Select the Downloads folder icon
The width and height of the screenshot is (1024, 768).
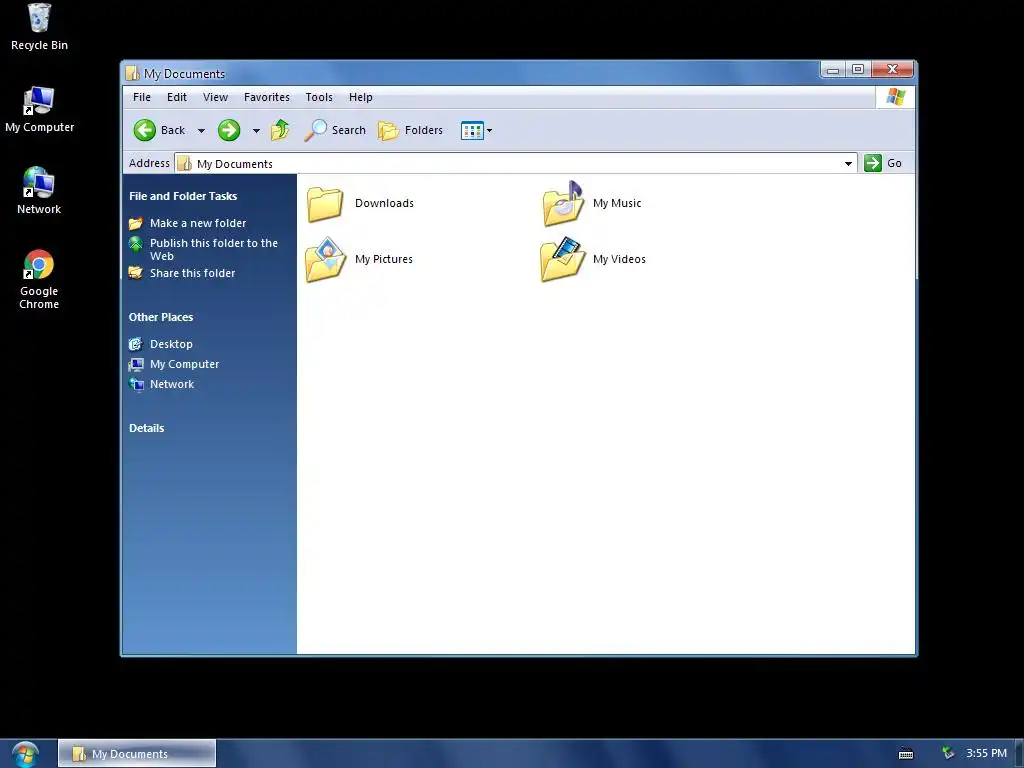(325, 203)
